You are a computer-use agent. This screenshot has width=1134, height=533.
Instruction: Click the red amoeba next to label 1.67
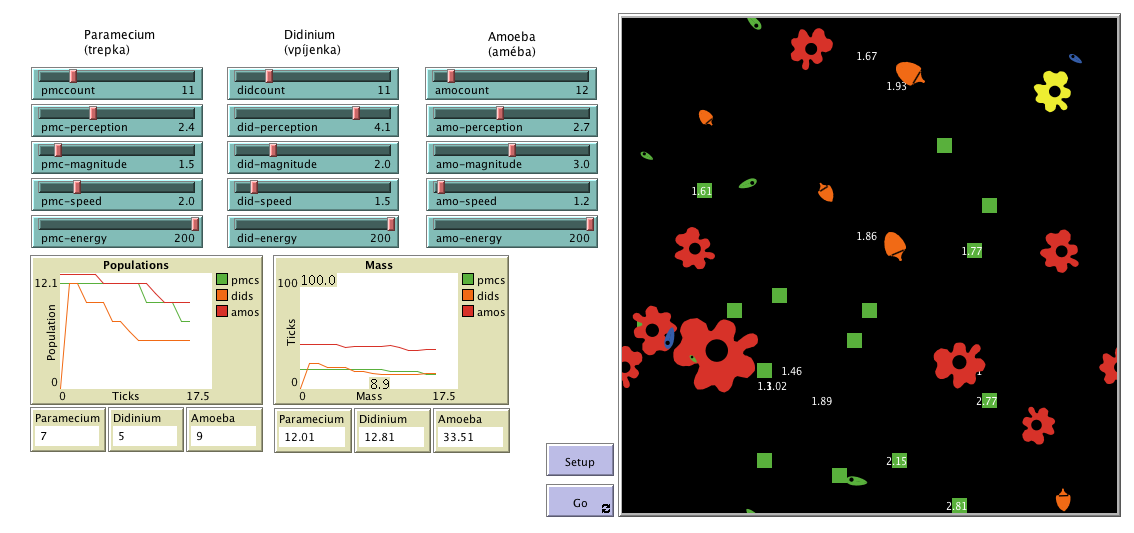[x=811, y=48]
